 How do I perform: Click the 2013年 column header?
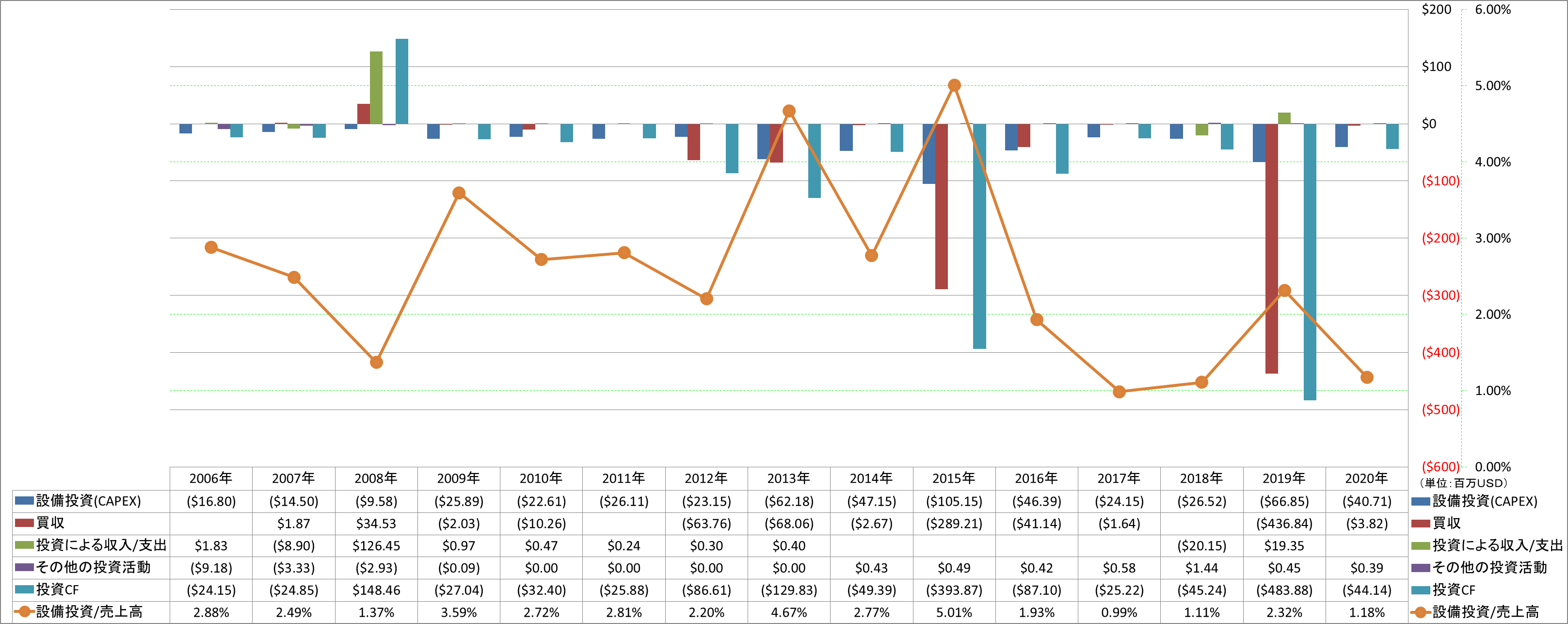click(789, 478)
